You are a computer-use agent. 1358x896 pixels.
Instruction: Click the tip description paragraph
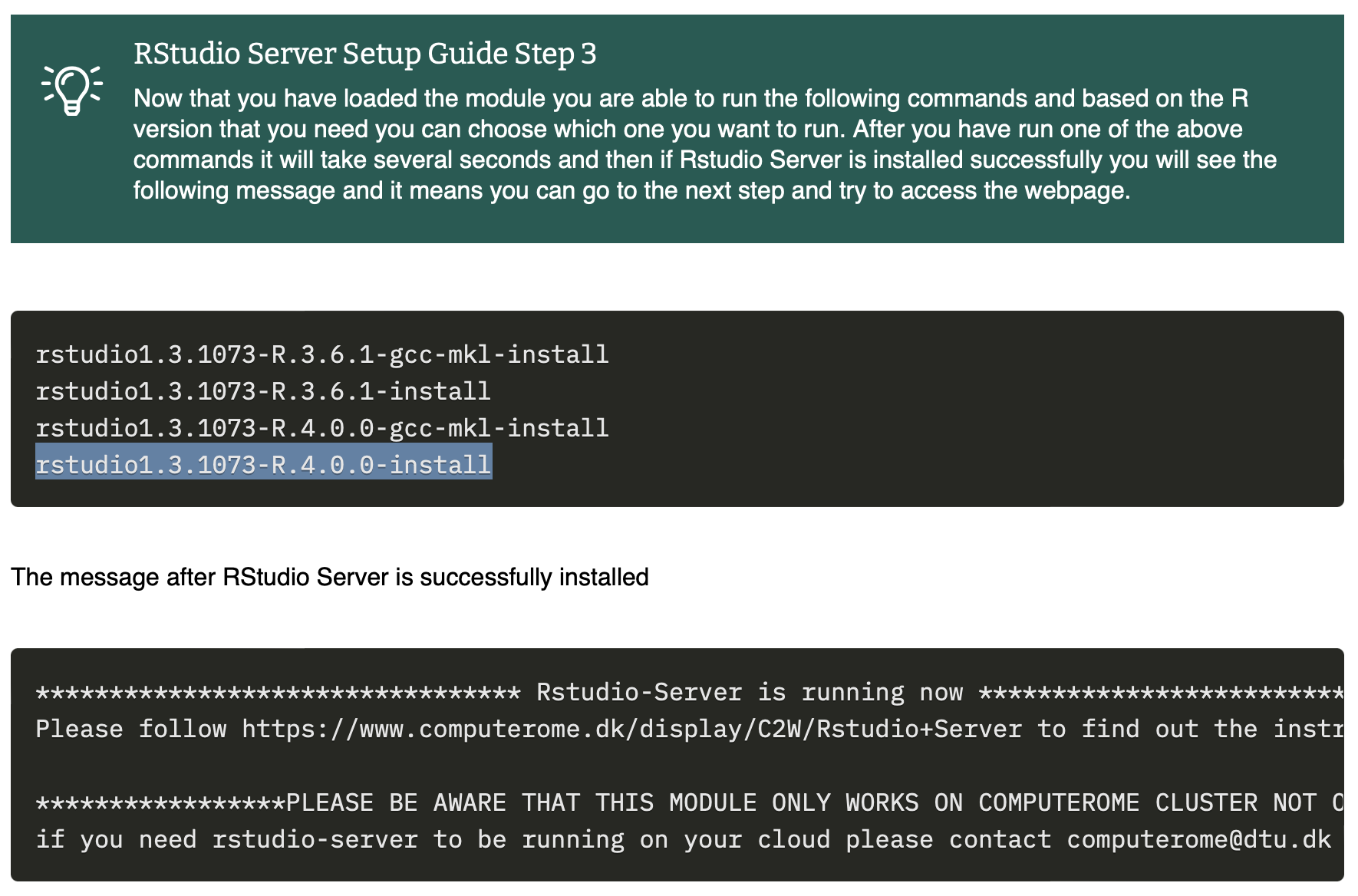tap(691, 143)
